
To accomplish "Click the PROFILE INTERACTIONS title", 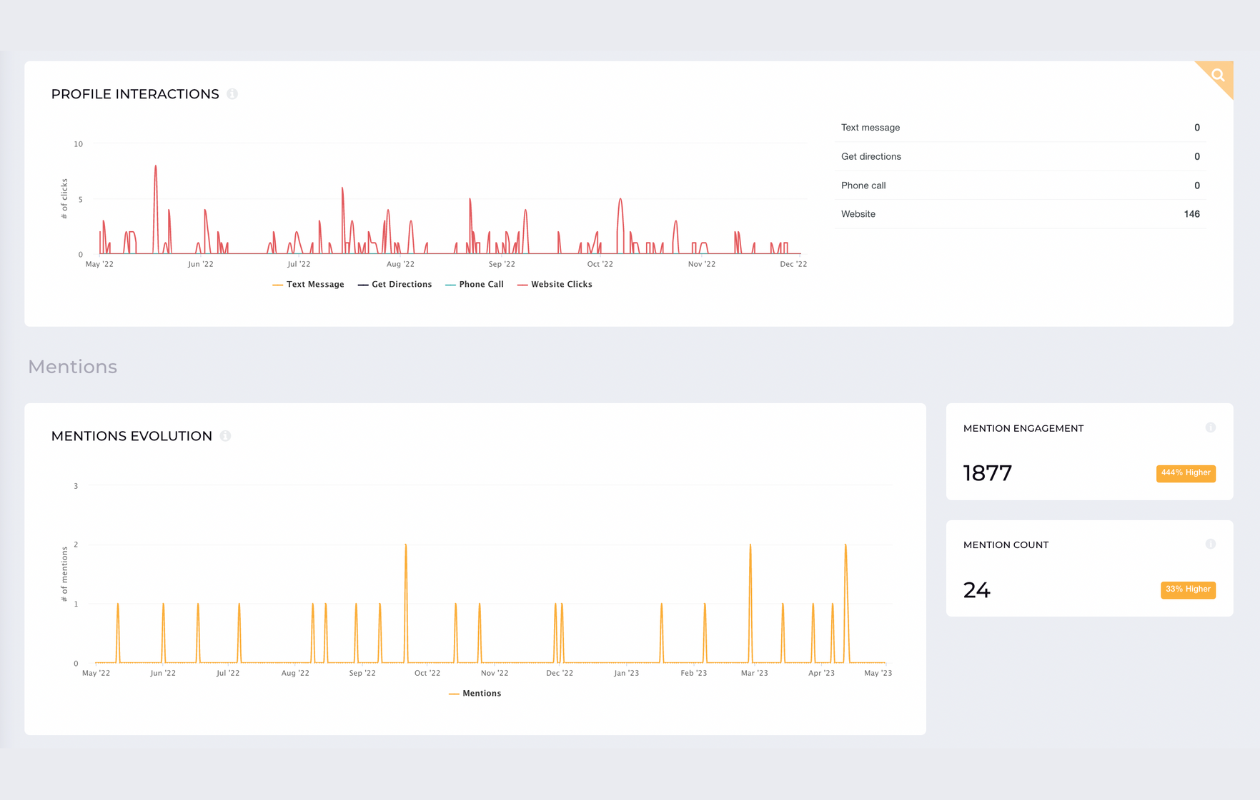I will click(135, 94).
